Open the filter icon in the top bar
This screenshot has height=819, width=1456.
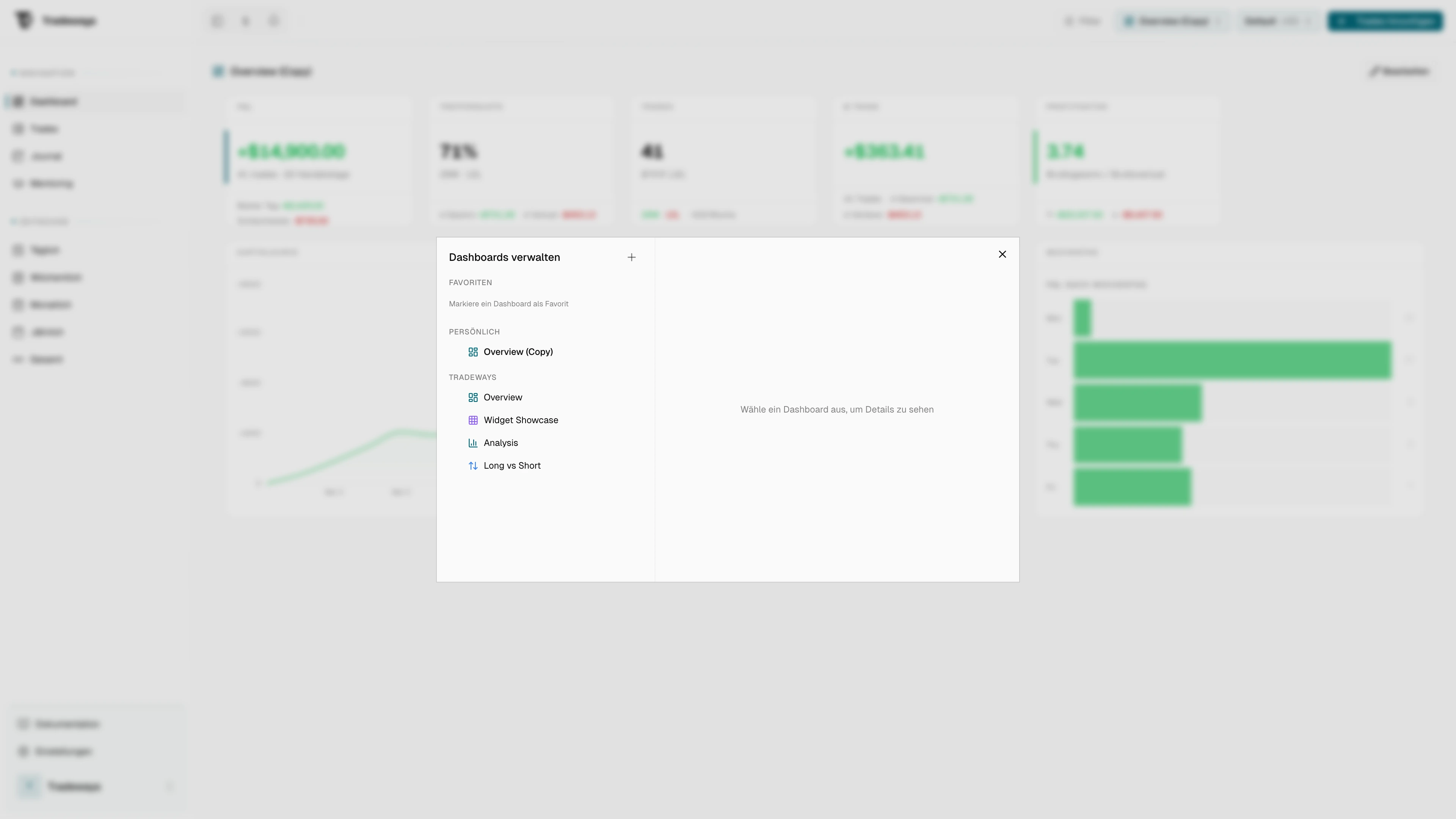1082,21
